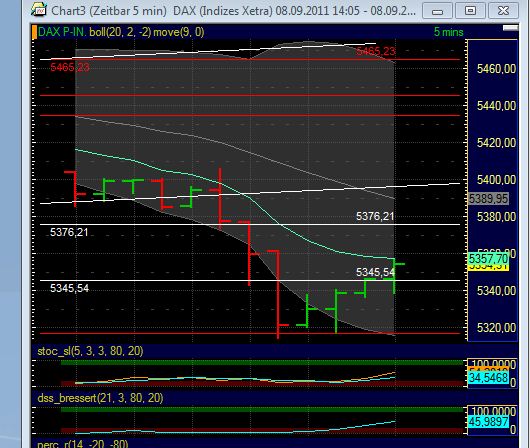Click the left 5465,23 red level label
The image size is (530, 448).
pos(70,67)
